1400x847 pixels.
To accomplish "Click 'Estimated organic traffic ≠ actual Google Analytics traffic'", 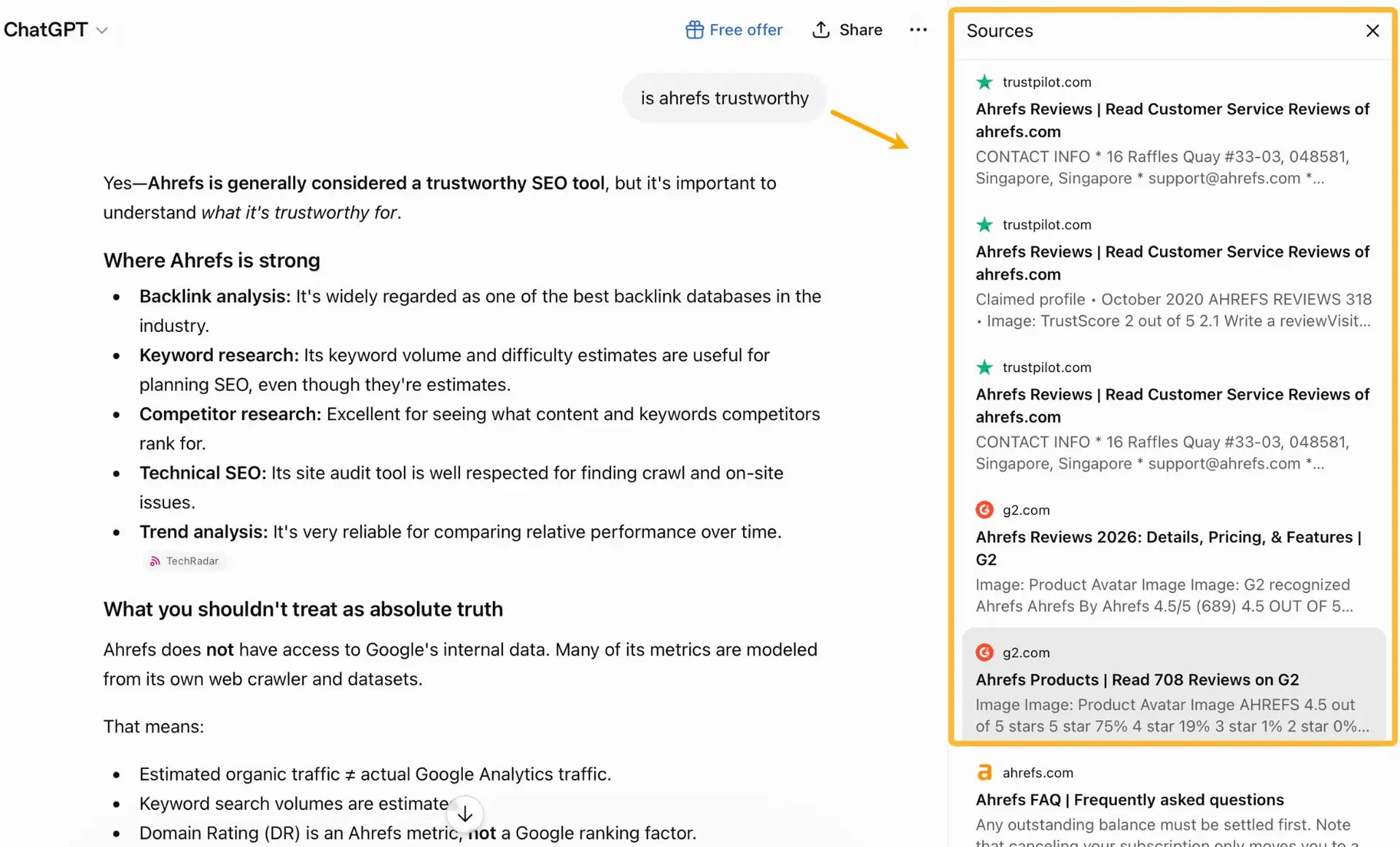I will pos(376,774).
